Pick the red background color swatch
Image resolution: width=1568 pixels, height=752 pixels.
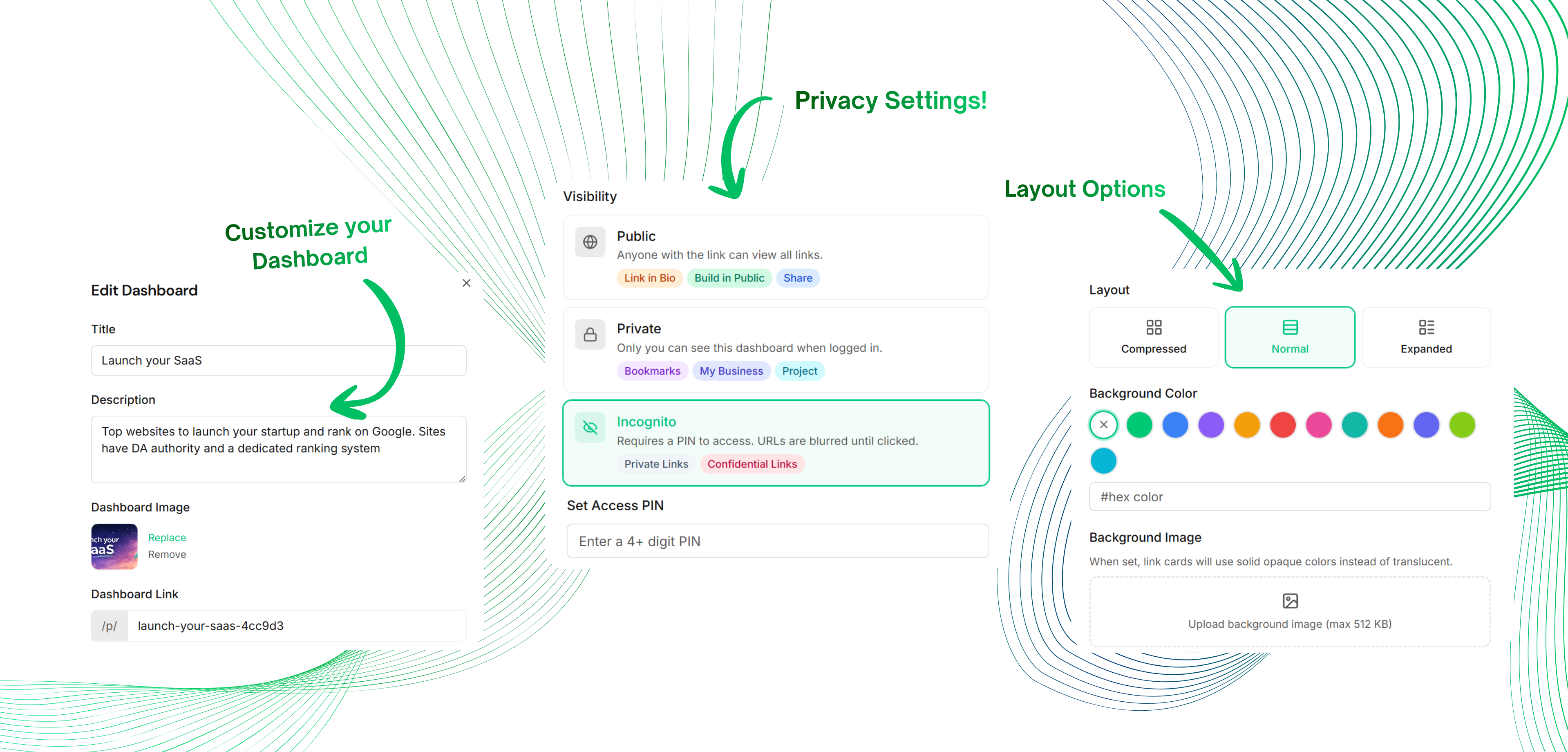(x=1282, y=425)
